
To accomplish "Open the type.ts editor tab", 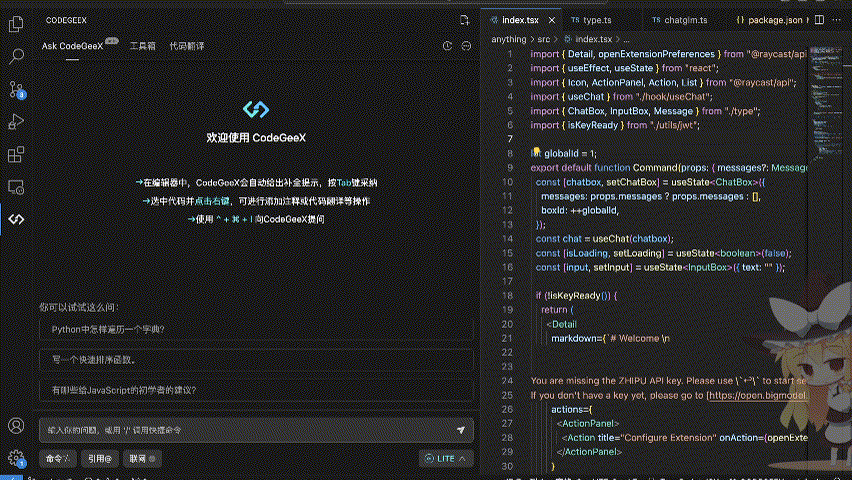I will coord(597,20).
